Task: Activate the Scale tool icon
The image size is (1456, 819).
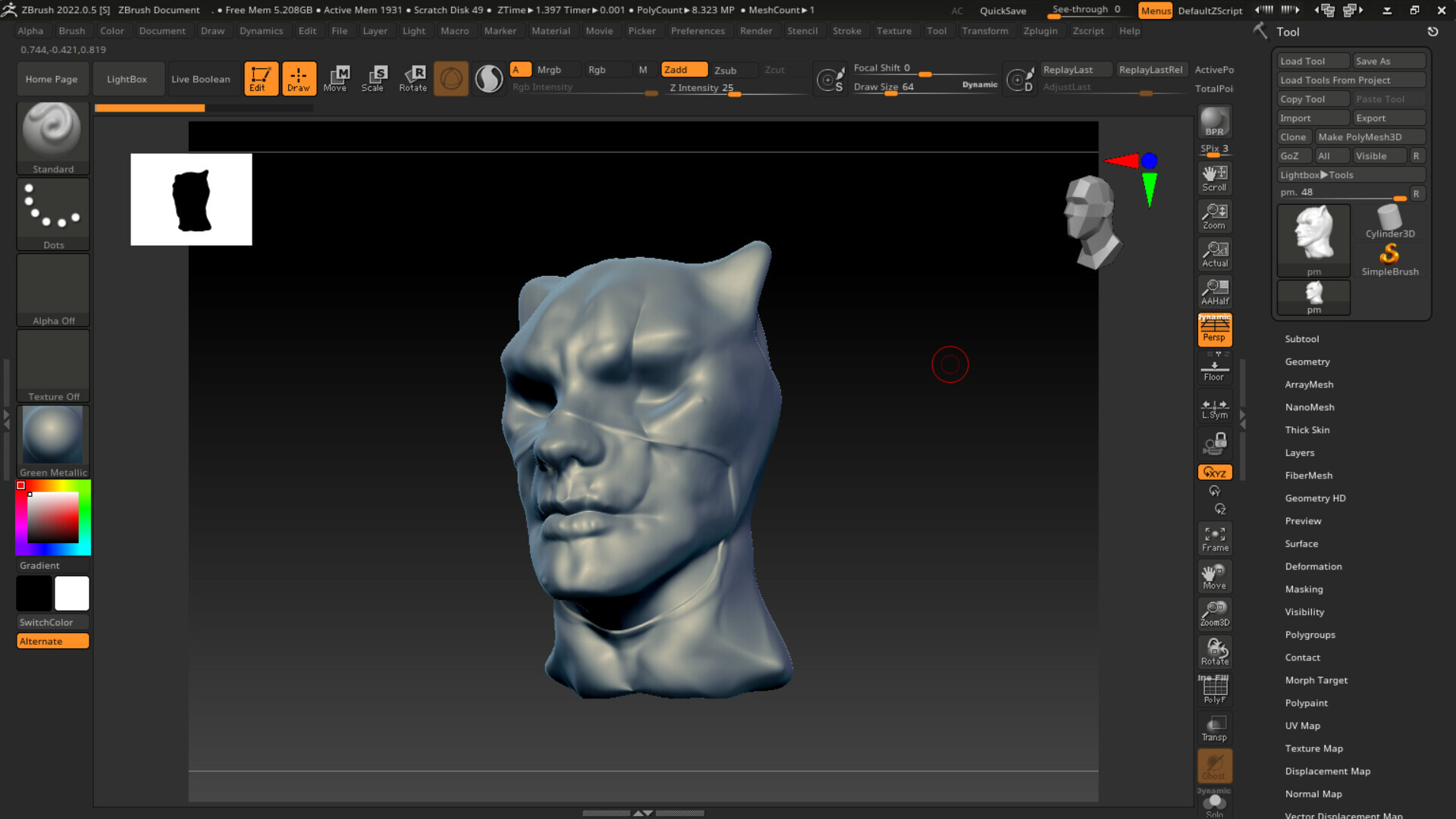Action: pyautogui.click(x=375, y=78)
